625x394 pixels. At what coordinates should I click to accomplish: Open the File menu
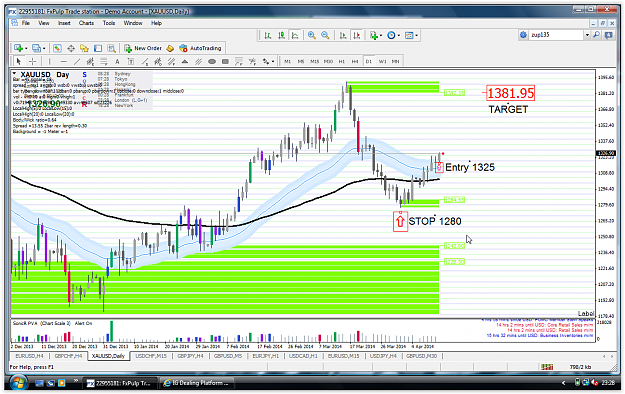(26, 23)
